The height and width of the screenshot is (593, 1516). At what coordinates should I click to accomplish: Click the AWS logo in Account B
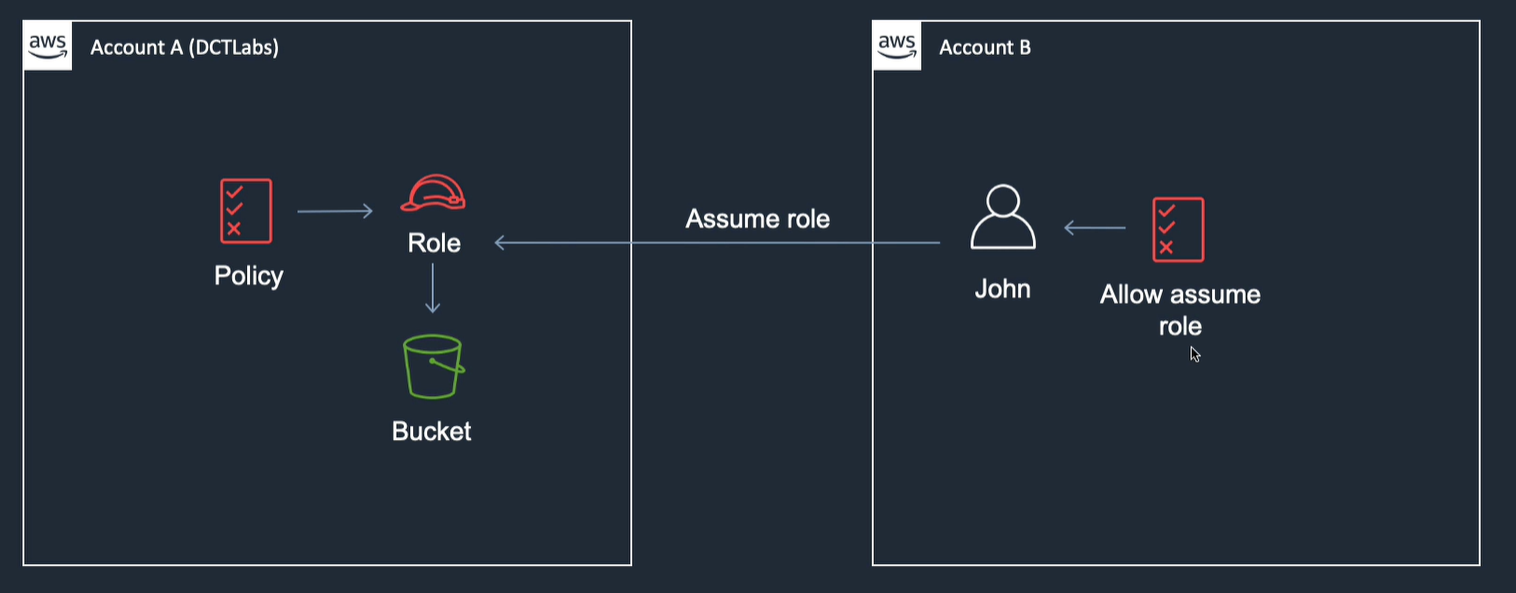click(897, 46)
